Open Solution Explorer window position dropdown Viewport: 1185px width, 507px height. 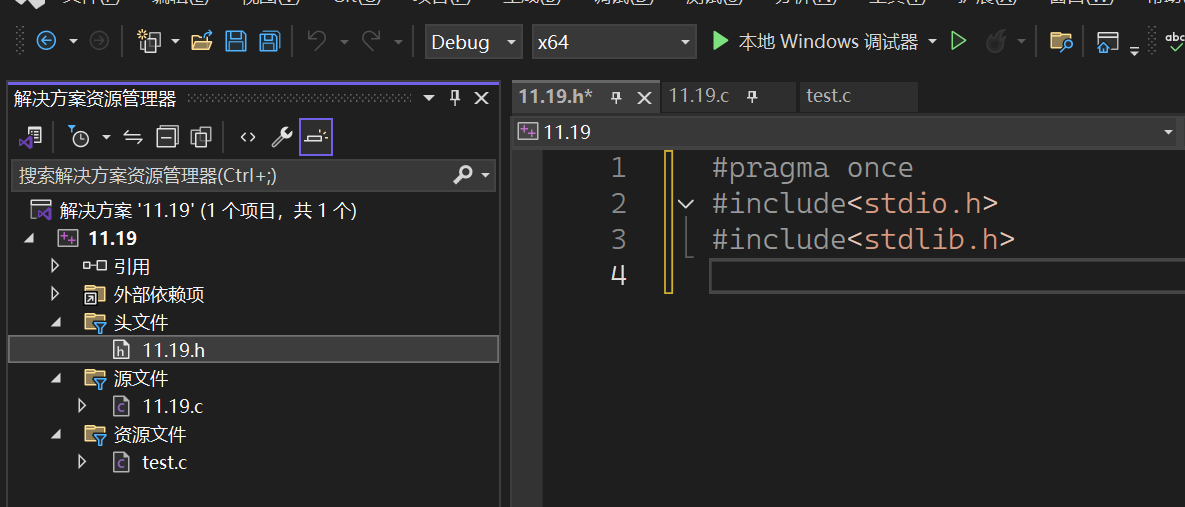coord(429,98)
